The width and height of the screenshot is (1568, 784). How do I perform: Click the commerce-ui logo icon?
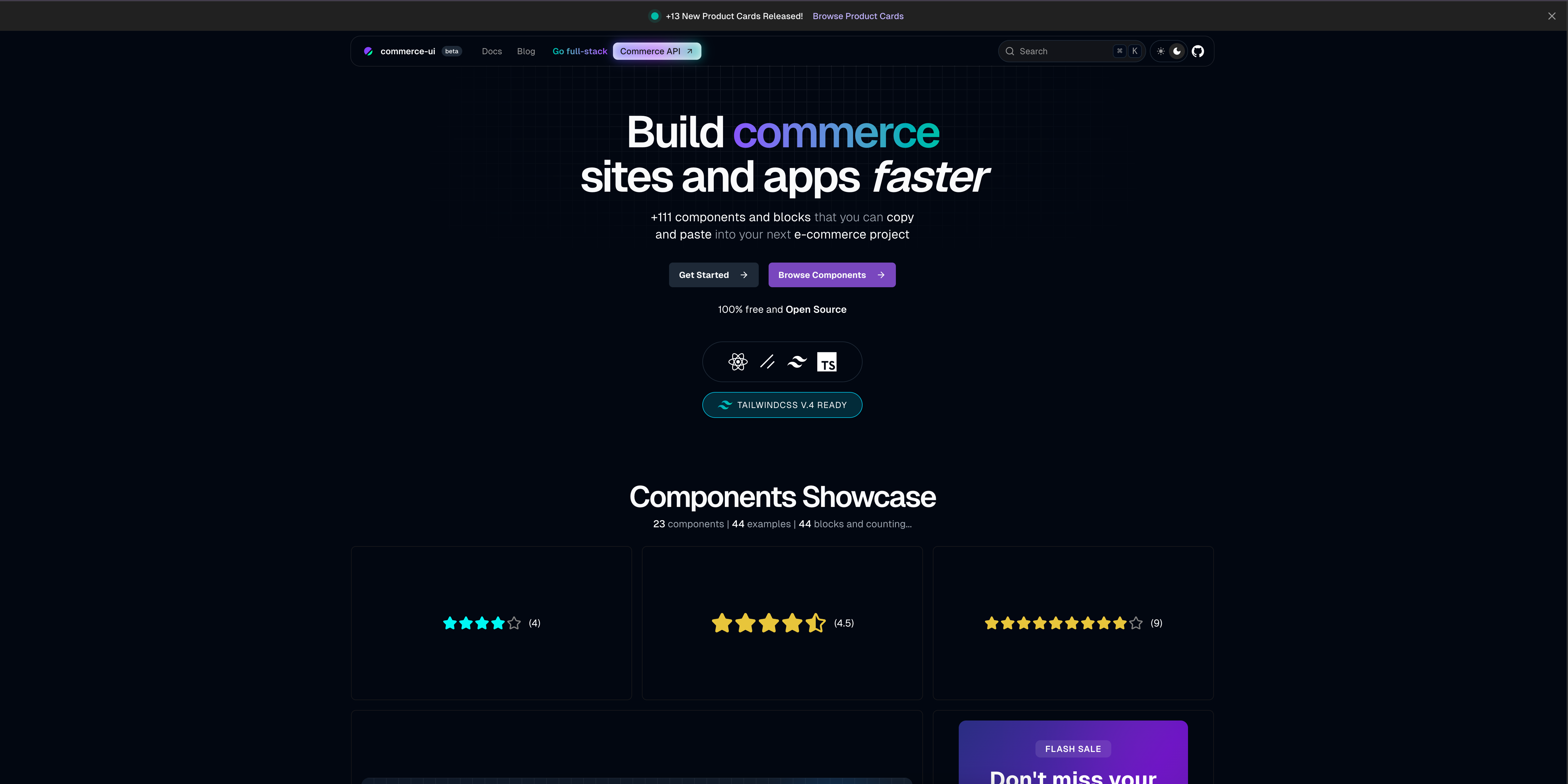point(368,51)
